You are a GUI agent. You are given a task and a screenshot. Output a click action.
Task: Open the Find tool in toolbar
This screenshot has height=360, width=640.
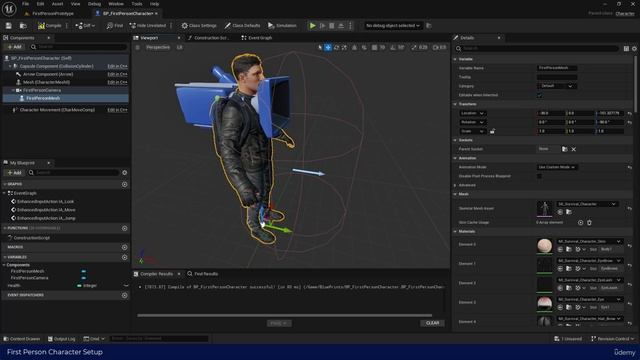tap(115, 26)
